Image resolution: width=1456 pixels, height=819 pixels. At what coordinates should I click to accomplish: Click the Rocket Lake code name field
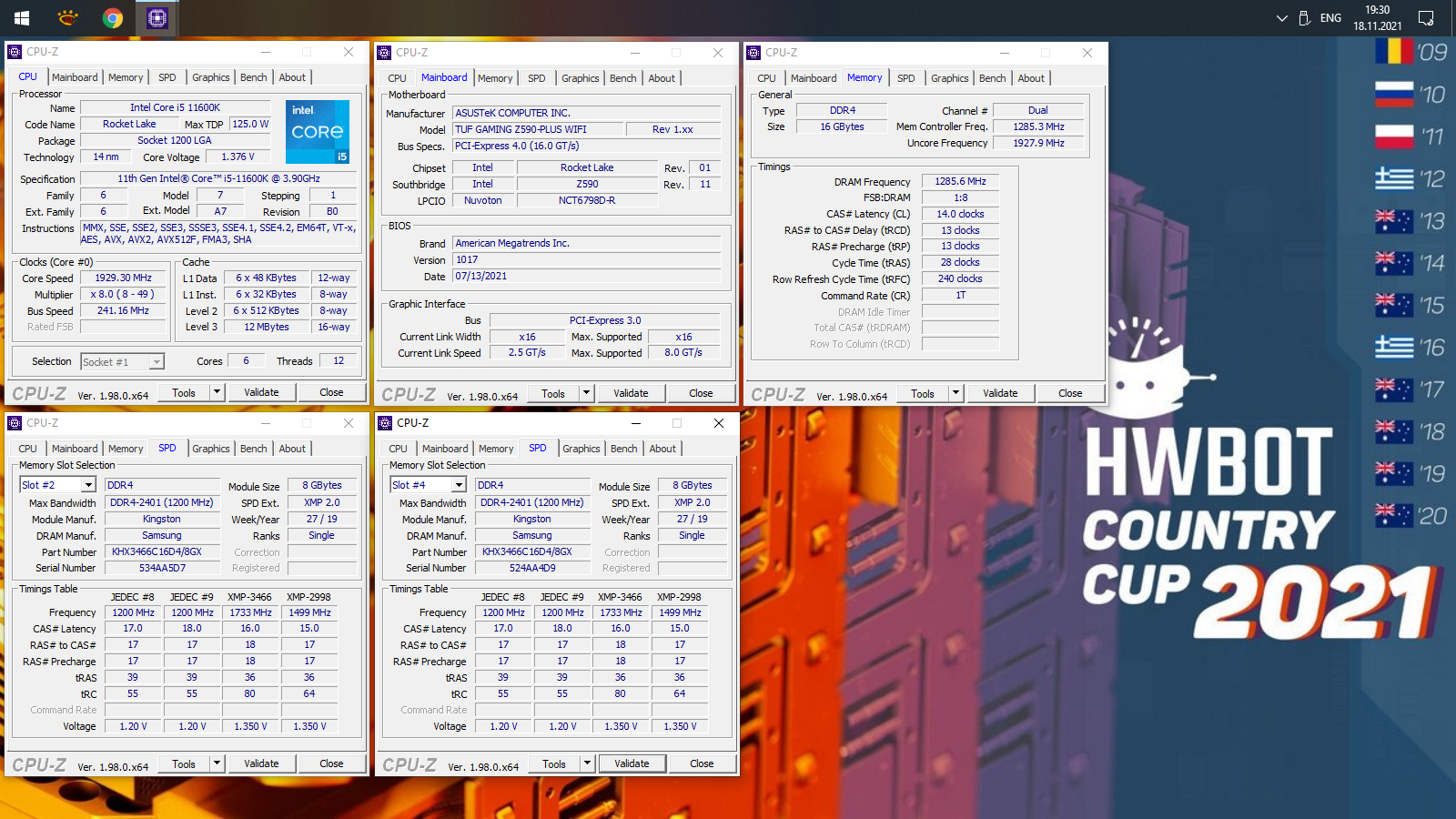129,124
